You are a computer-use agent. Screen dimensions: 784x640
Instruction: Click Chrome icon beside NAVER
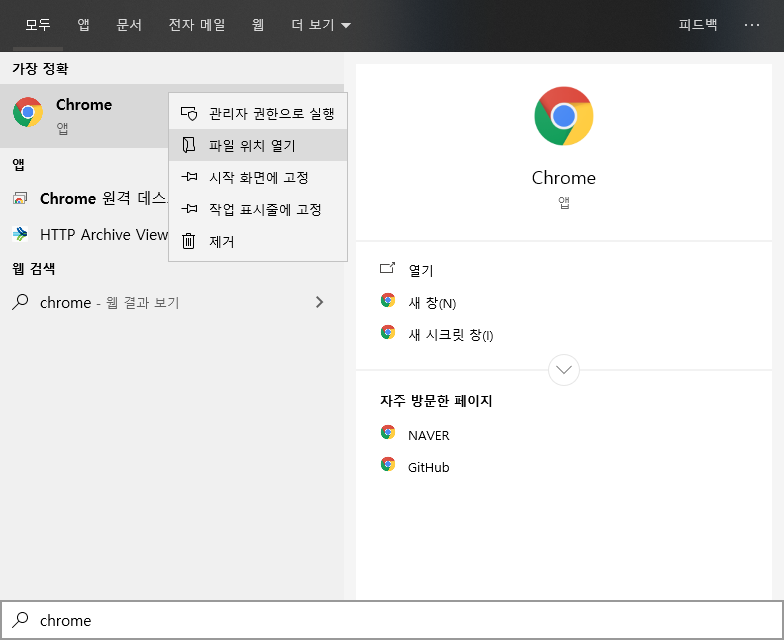tap(388, 432)
